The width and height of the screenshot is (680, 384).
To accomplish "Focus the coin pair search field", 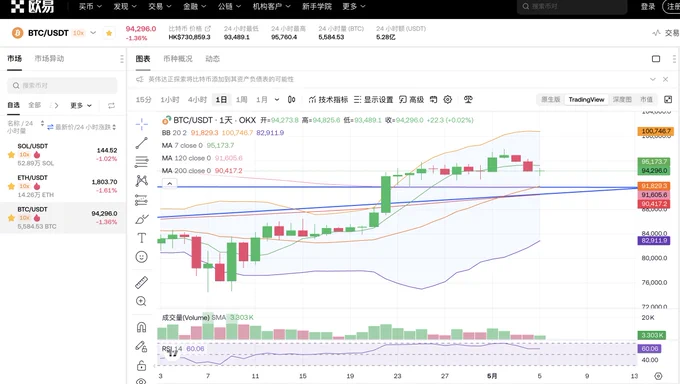I will (x=62, y=85).
